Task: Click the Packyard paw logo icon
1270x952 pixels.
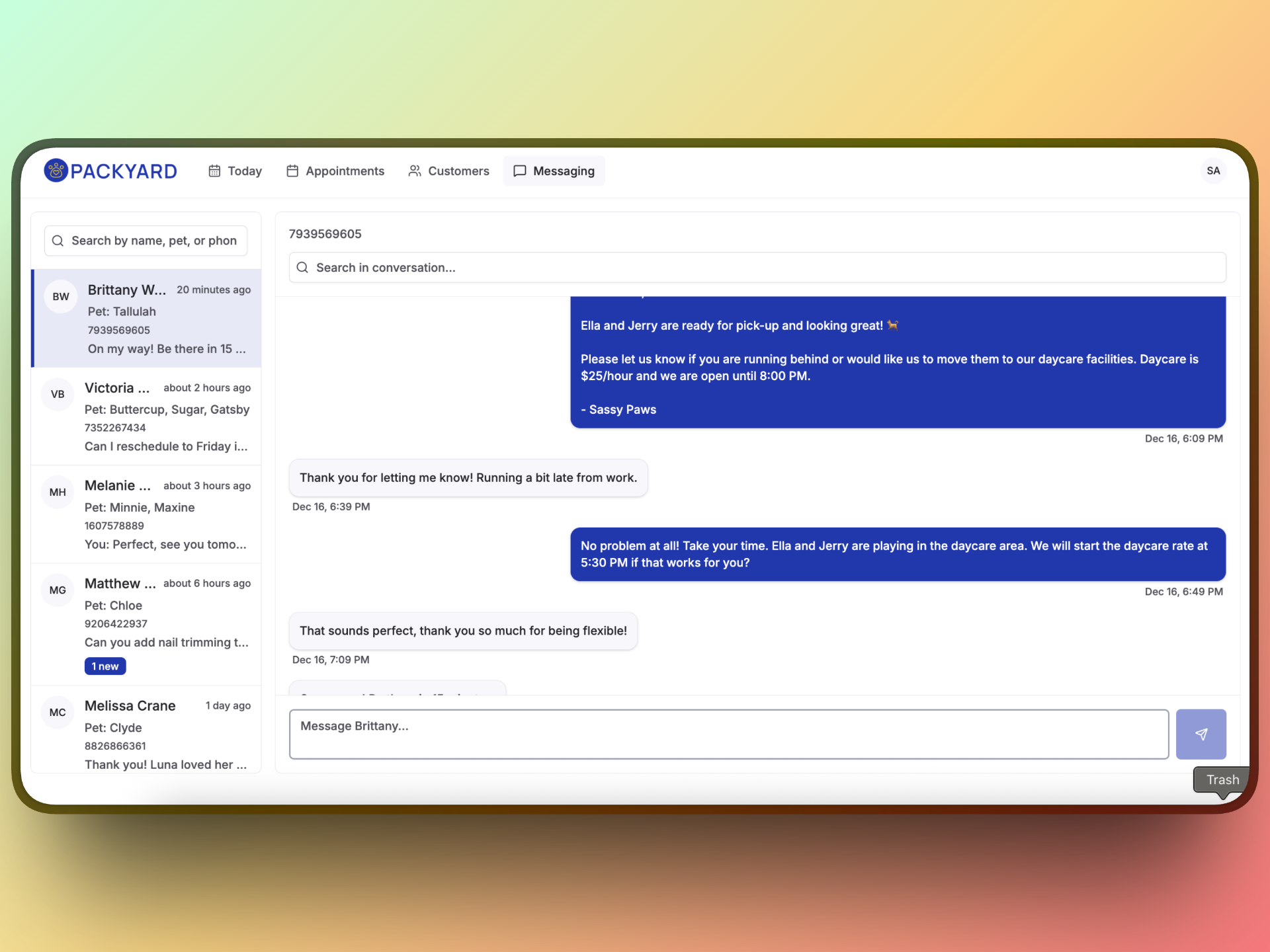Action: (x=56, y=171)
